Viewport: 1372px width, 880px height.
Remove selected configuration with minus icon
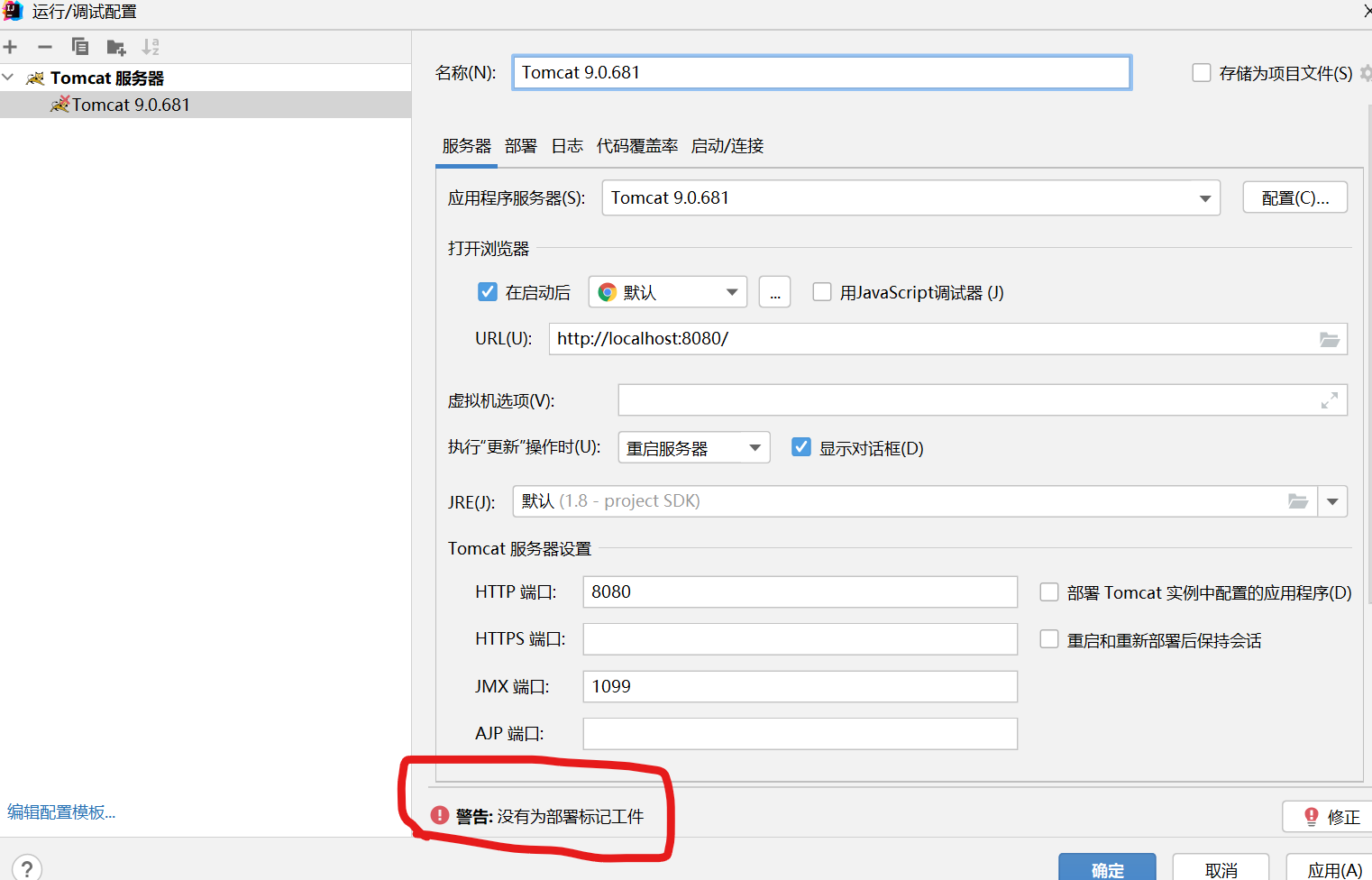45,47
